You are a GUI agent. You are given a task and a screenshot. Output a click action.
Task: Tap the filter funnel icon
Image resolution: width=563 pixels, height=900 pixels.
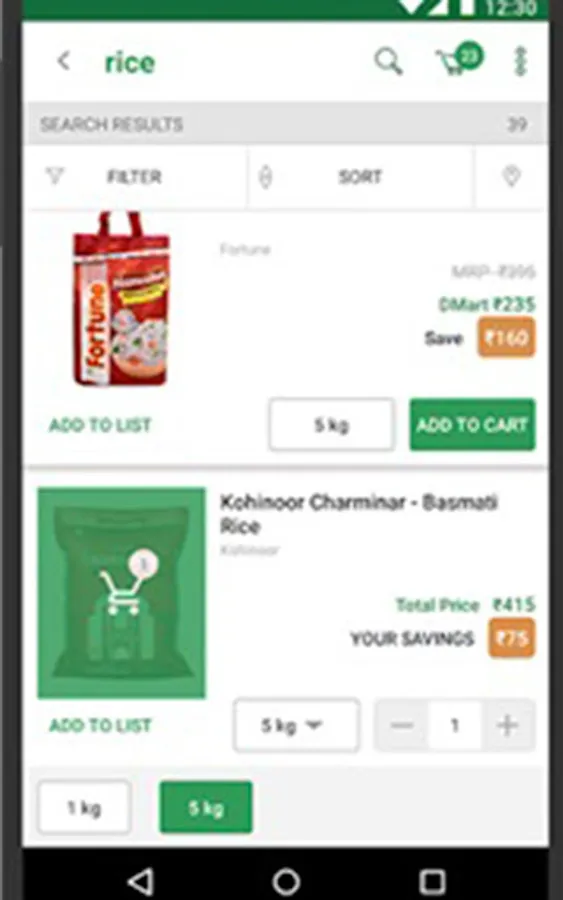coord(55,176)
